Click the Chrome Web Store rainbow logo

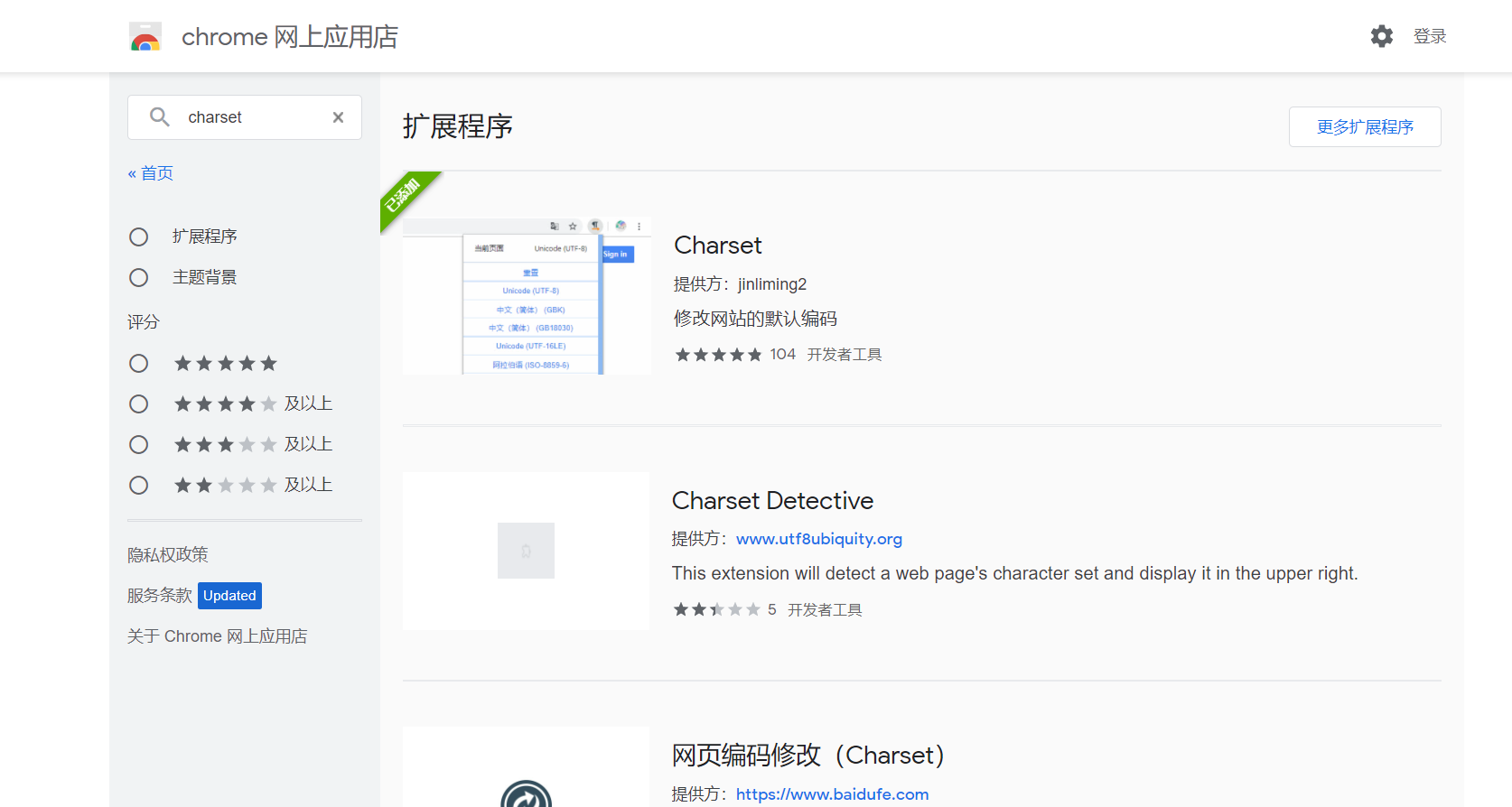pos(145,37)
